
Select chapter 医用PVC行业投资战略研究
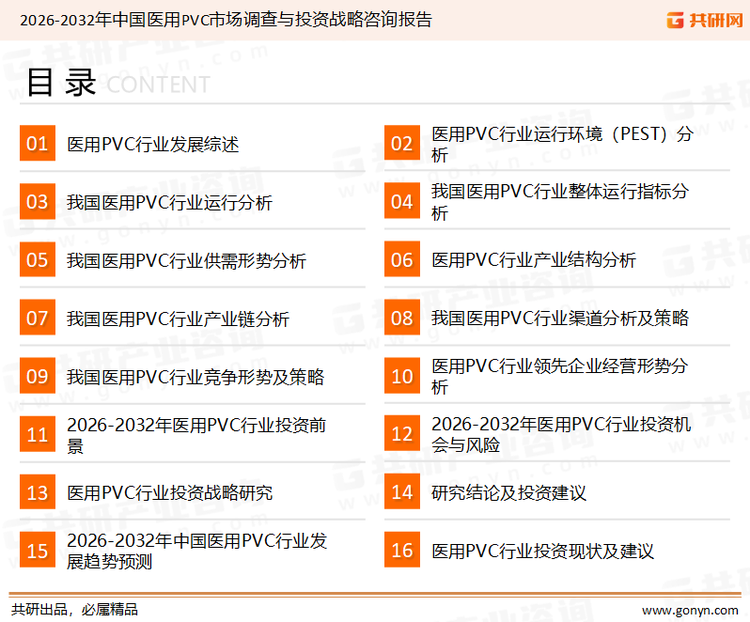(x=169, y=493)
